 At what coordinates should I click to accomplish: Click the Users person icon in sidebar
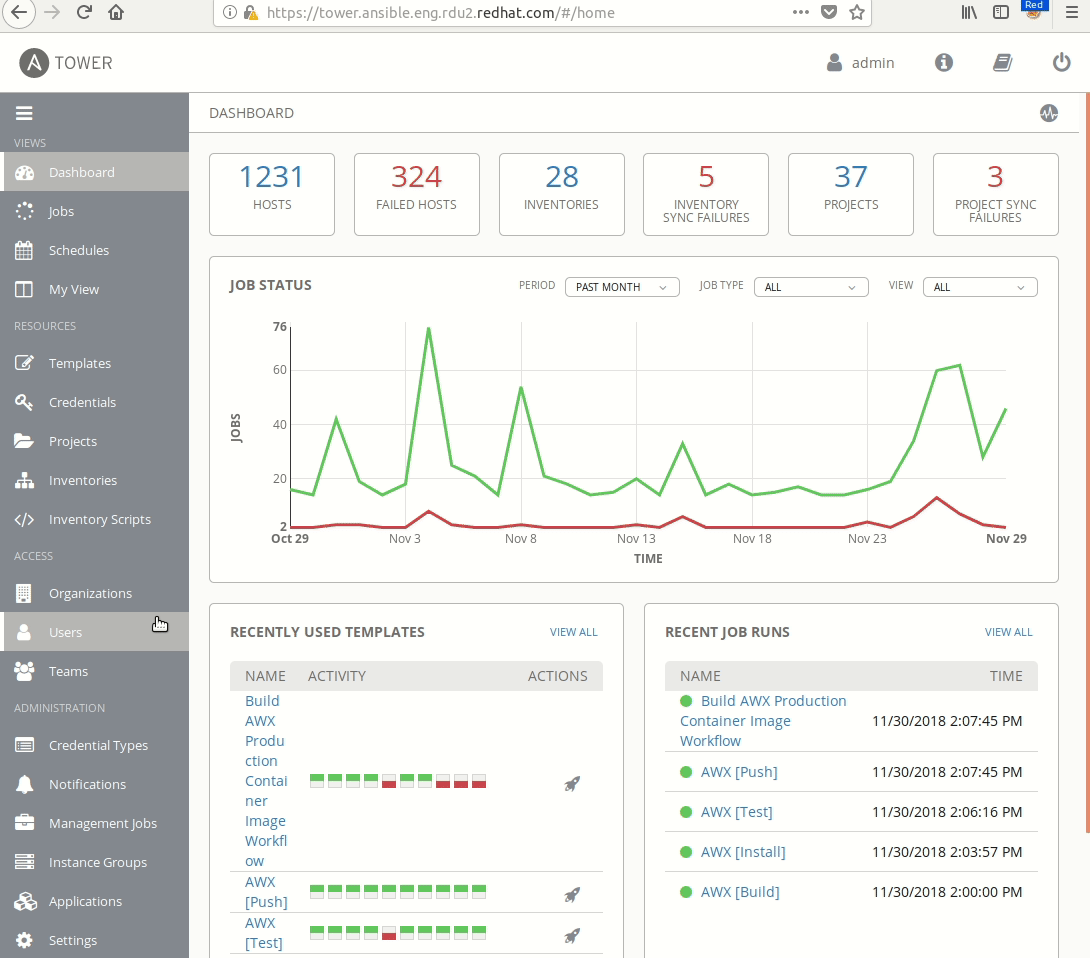pyautogui.click(x=24, y=632)
